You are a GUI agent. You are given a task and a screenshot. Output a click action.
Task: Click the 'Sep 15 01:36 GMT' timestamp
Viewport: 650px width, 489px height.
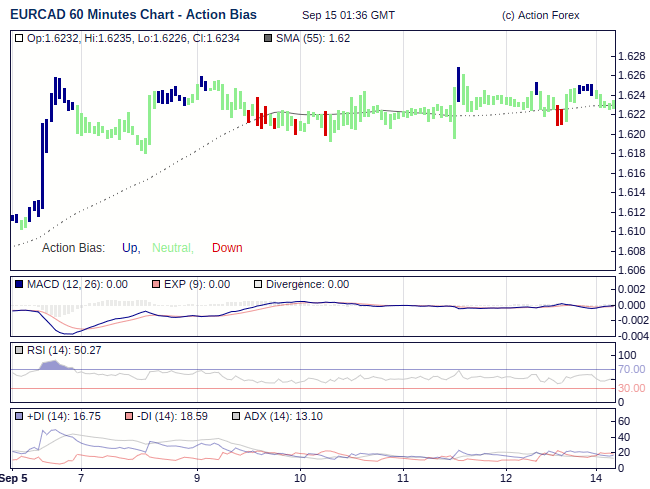point(348,16)
